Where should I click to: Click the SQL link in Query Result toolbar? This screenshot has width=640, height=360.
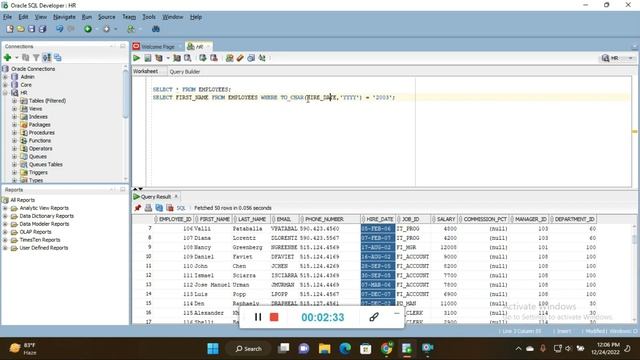(181, 208)
